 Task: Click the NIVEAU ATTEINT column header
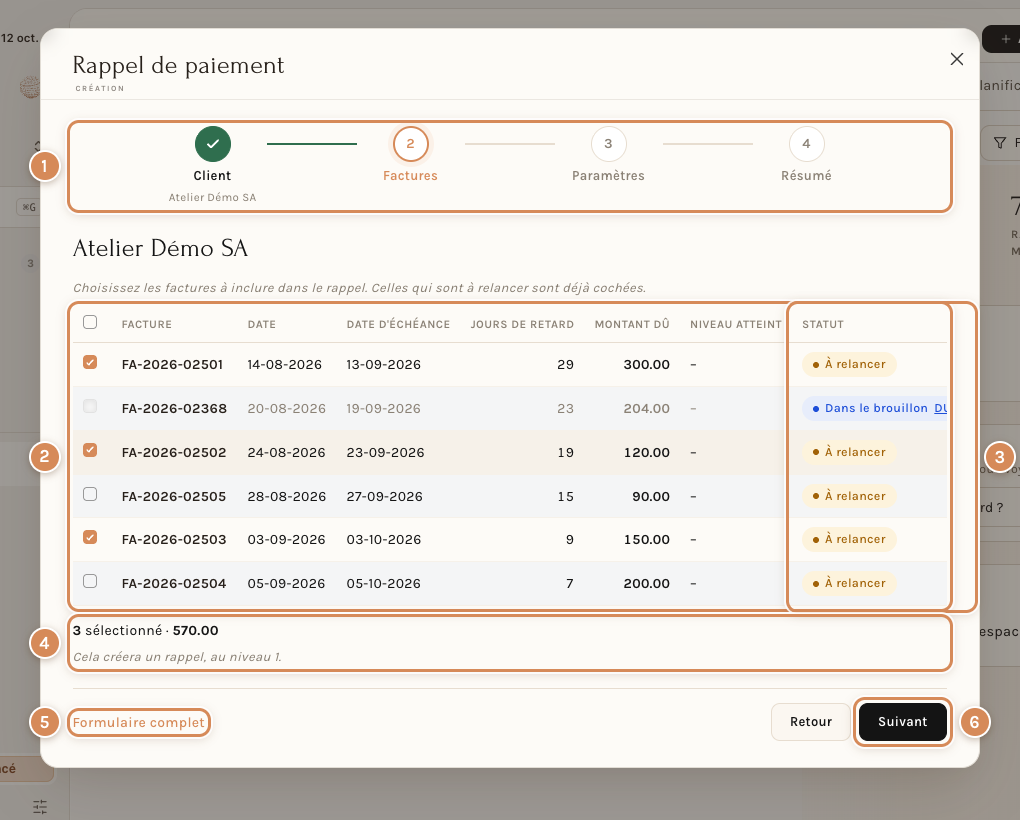(x=736, y=324)
